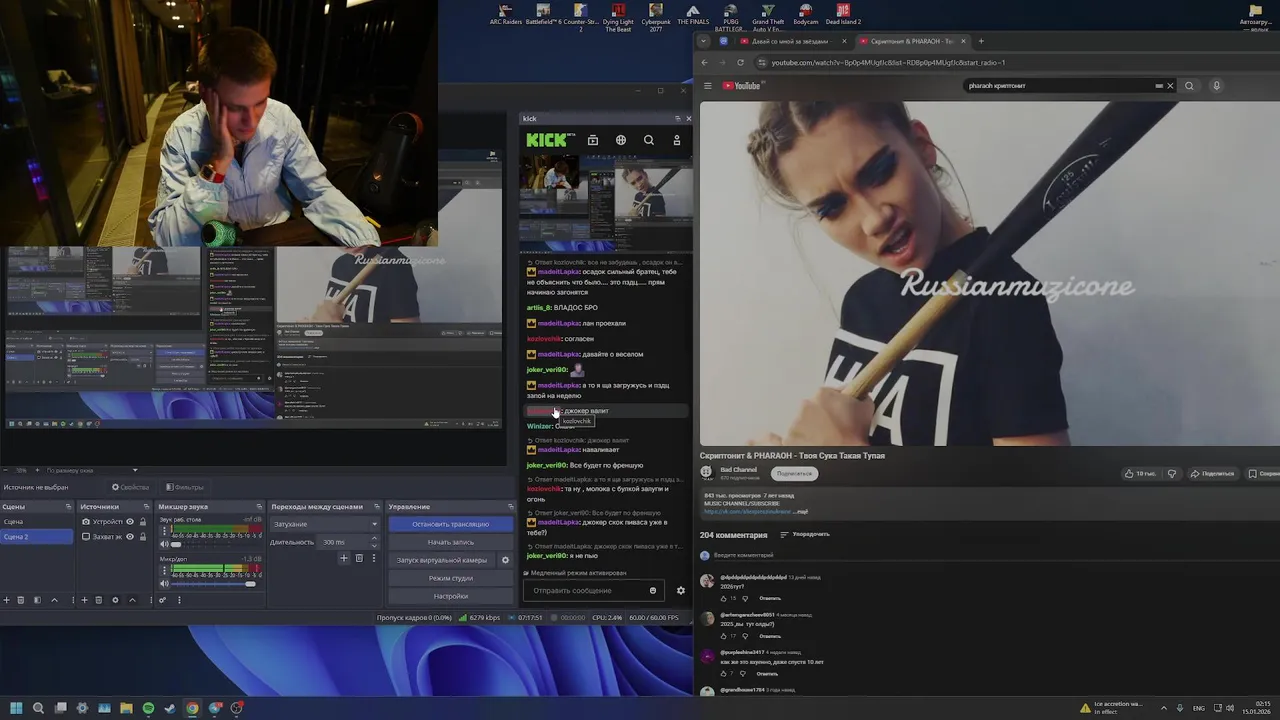
Task: Open options dots for Звук раб. стола channel
Action: coord(164,531)
